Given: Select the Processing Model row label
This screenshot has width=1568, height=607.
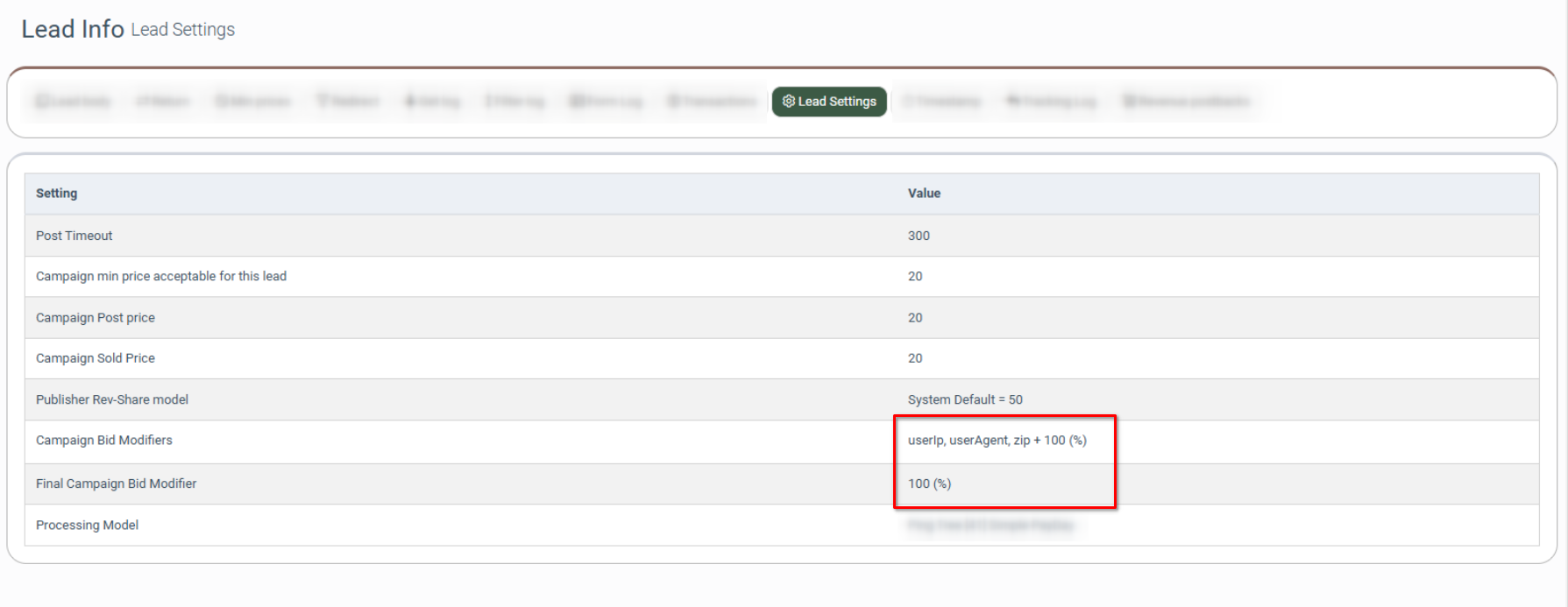Looking at the screenshot, I should [x=87, y=525].
